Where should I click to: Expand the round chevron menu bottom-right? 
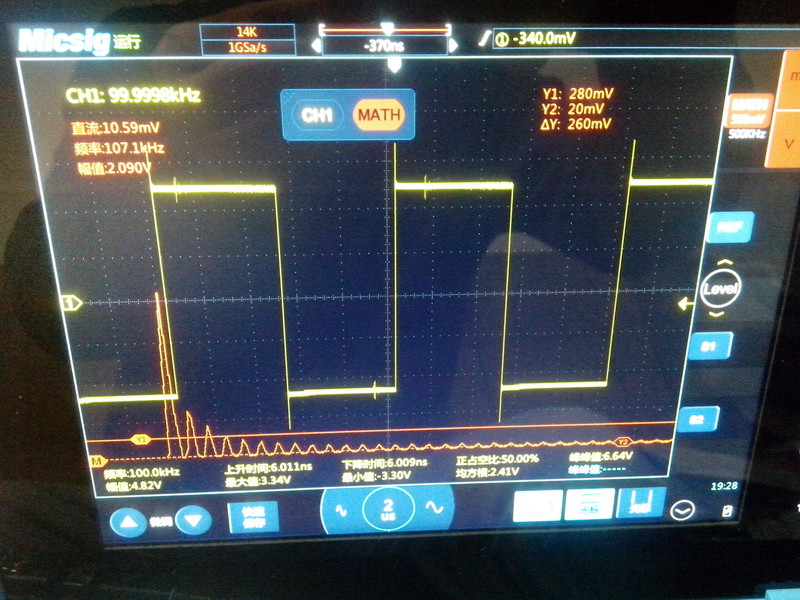click(682, 511)
